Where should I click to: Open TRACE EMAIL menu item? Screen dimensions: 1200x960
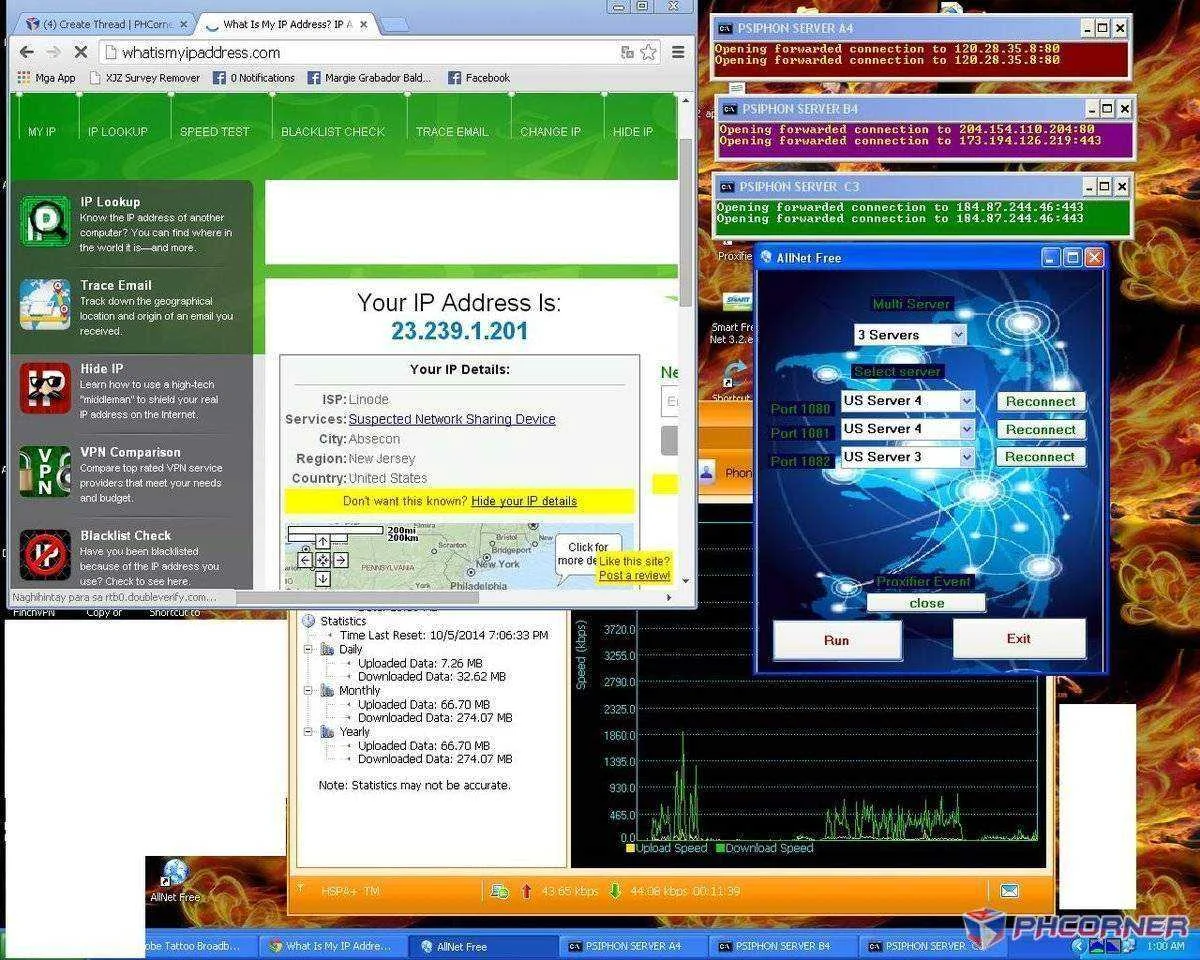pyautogui.click(x=452, y=132)
